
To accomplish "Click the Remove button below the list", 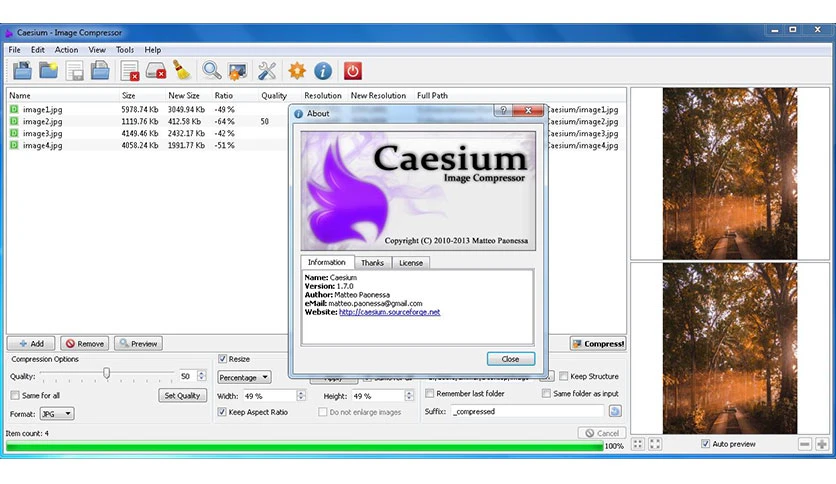I will pyautogui.click(x=85, y=343).
